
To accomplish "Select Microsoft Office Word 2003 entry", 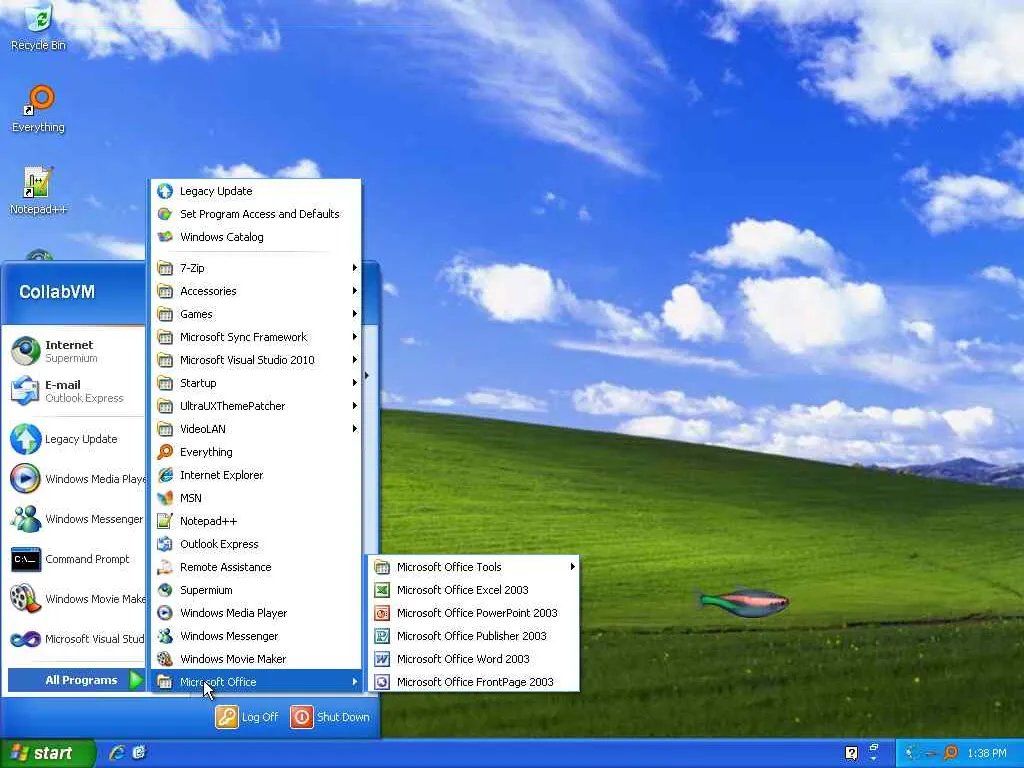I will pyautogui.click(x=474, y=658).
